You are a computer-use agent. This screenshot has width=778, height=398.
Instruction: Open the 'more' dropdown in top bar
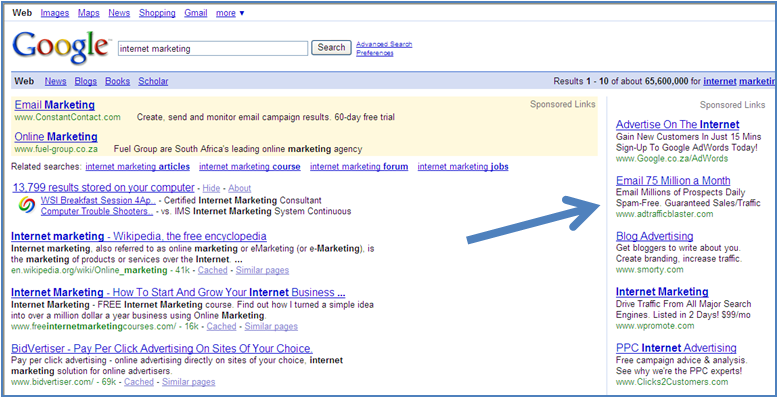(230, 13)
